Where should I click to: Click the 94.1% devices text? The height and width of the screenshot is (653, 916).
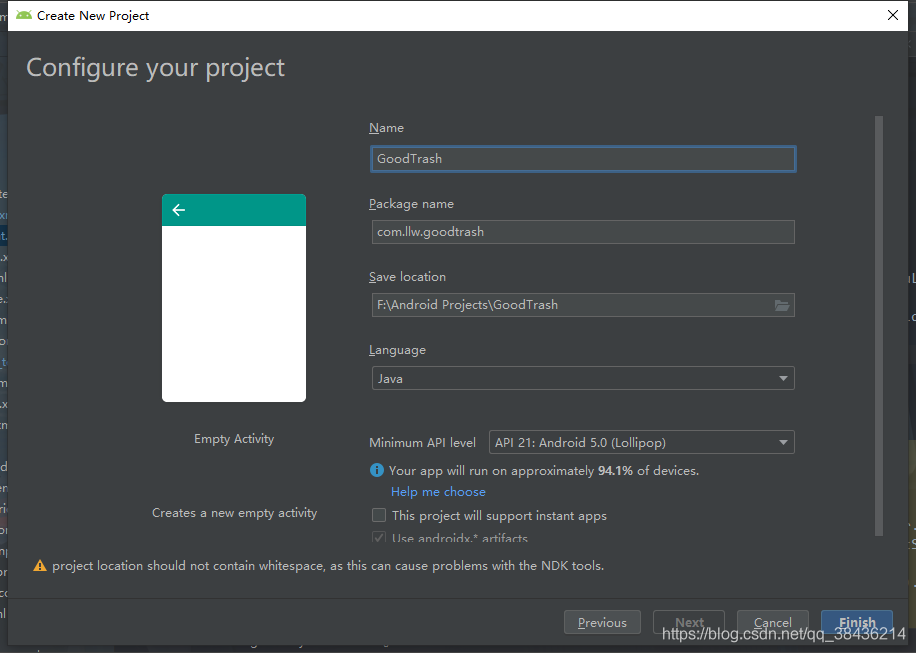[544, 471]
